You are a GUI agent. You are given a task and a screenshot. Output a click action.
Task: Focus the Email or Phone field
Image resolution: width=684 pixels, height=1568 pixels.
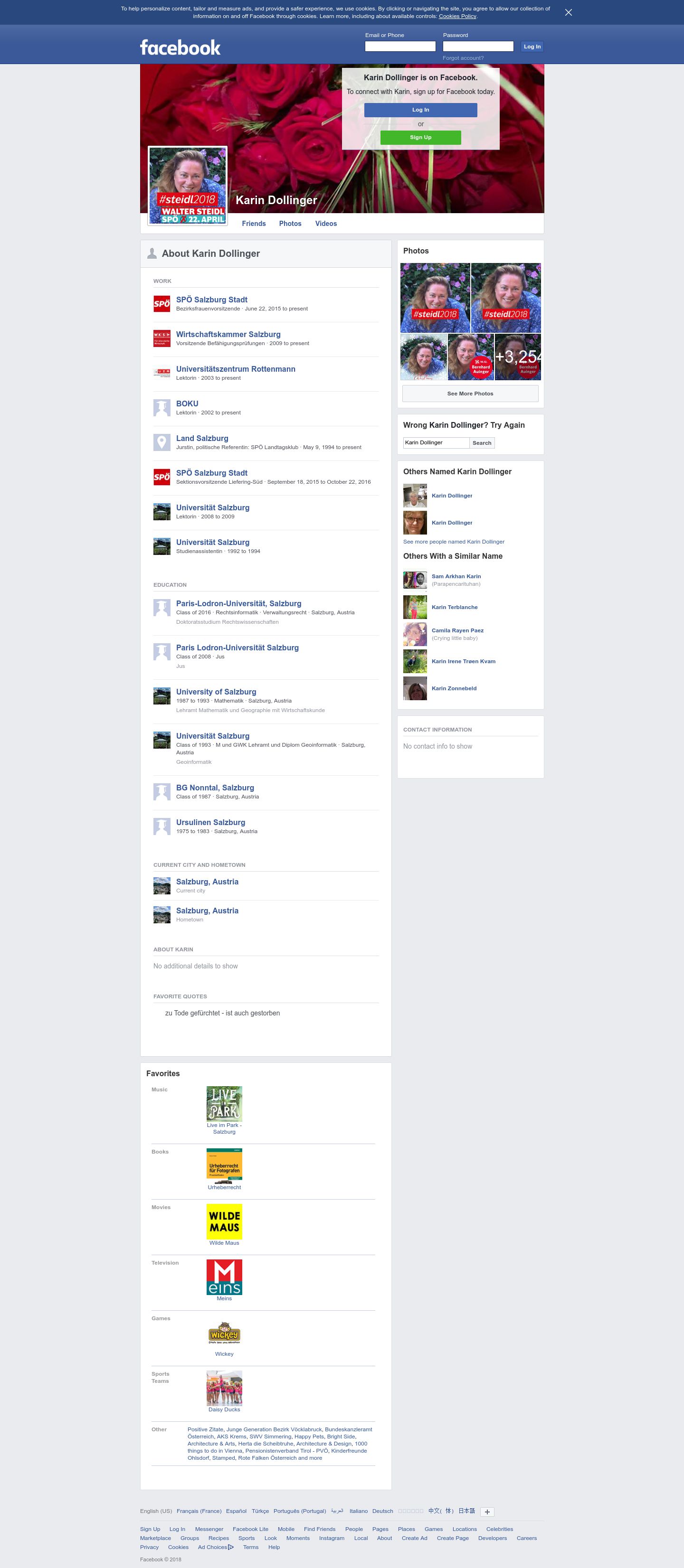[x=400, y=46]
